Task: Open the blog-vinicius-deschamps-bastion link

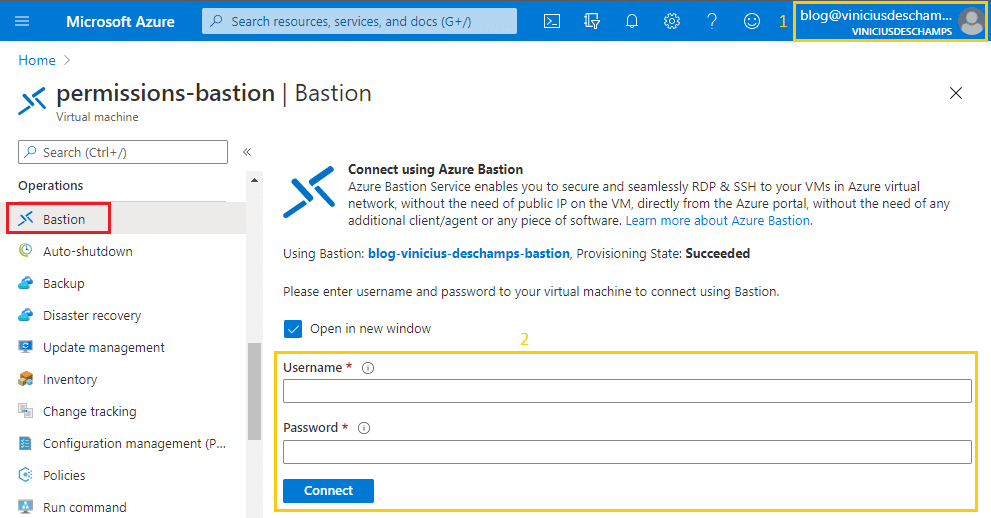Action: coord(468,253)
